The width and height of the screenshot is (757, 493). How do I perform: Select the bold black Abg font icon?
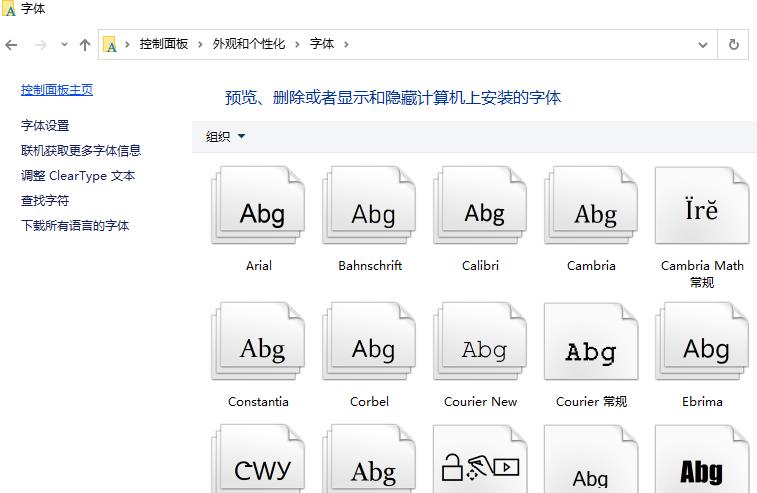702,459
